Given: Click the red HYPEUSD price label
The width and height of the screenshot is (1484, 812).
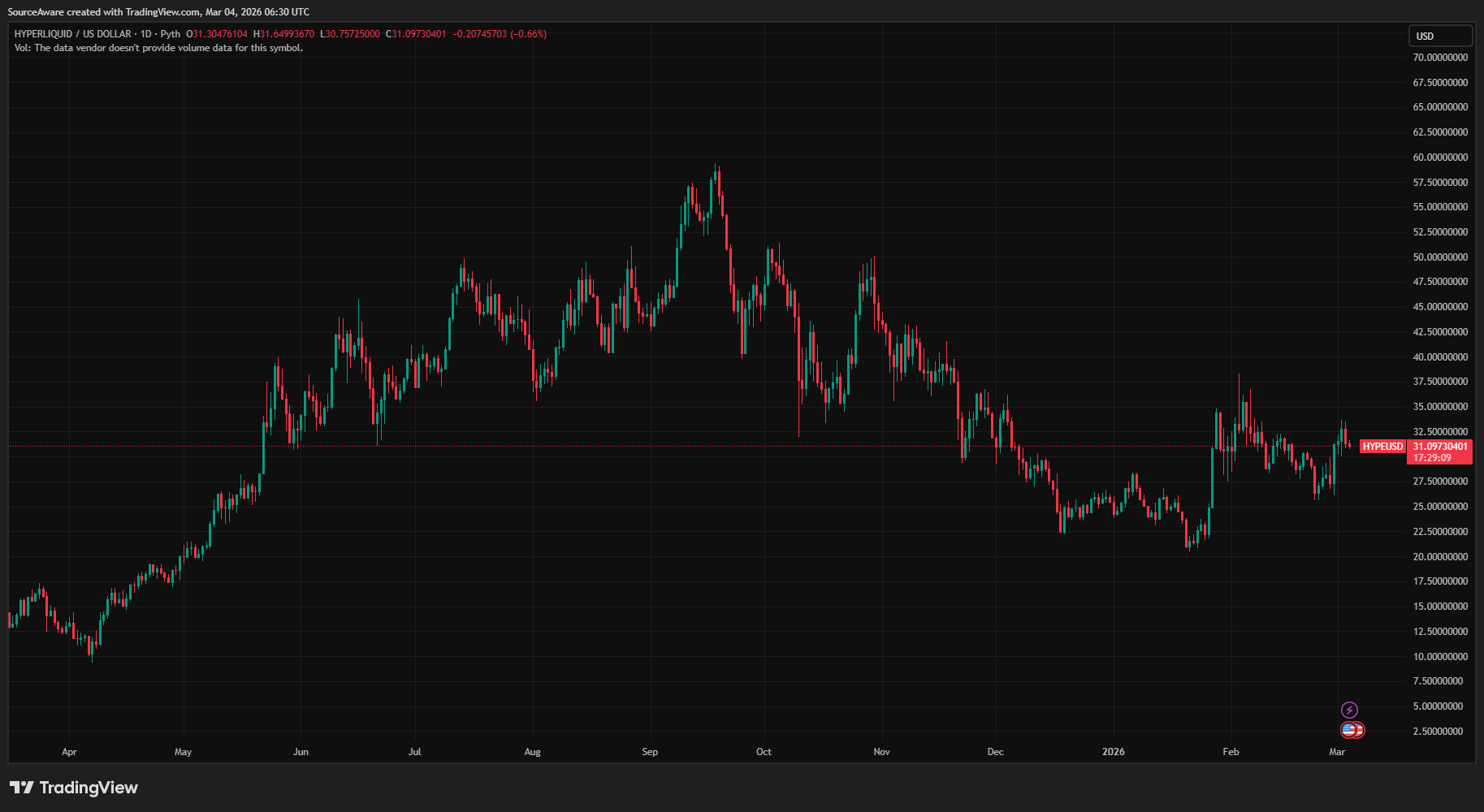Looking at the screenshot, I should [x=1381, y=446].
